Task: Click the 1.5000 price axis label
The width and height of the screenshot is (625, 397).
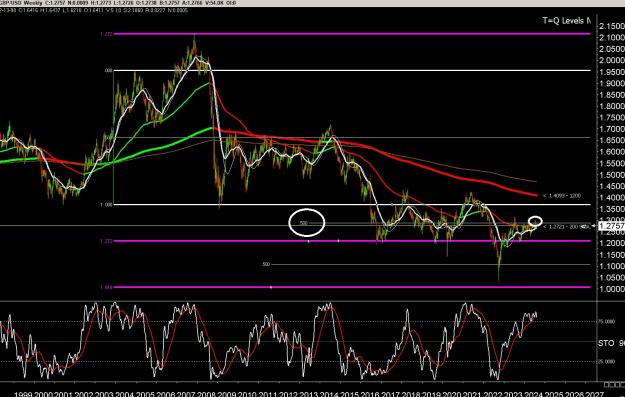Action: click(612, 175)
